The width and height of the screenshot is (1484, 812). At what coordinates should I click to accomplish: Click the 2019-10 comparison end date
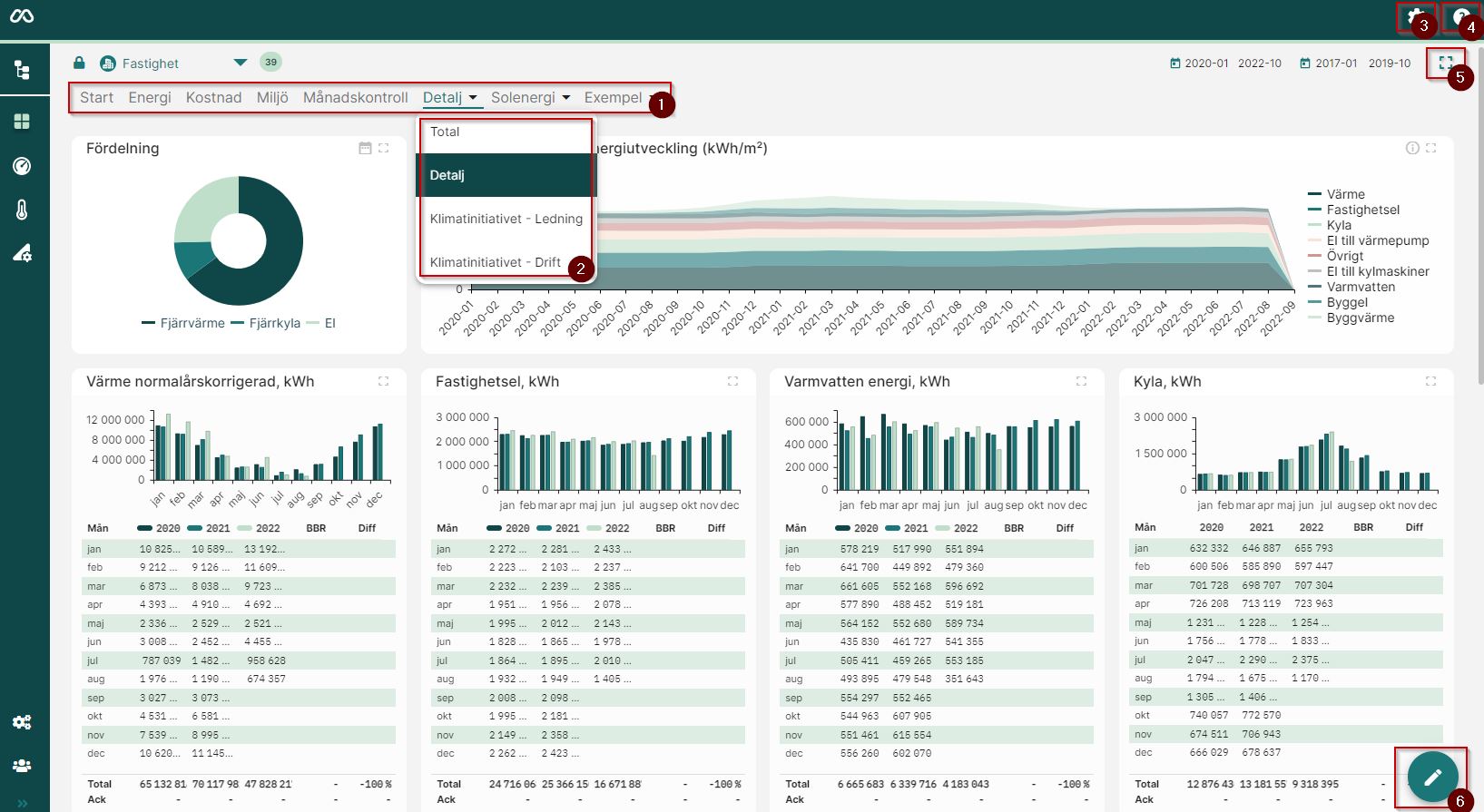1390,64
